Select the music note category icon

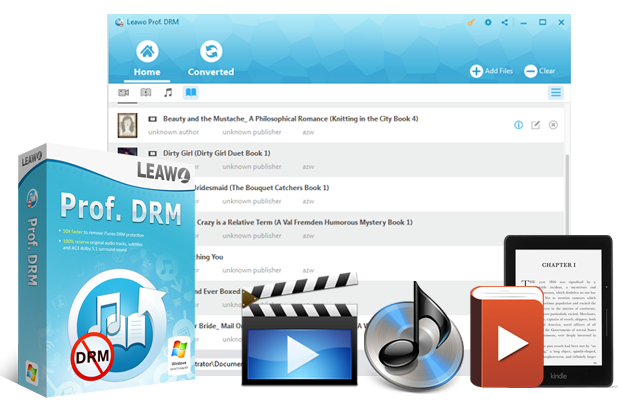pos(168,93)
